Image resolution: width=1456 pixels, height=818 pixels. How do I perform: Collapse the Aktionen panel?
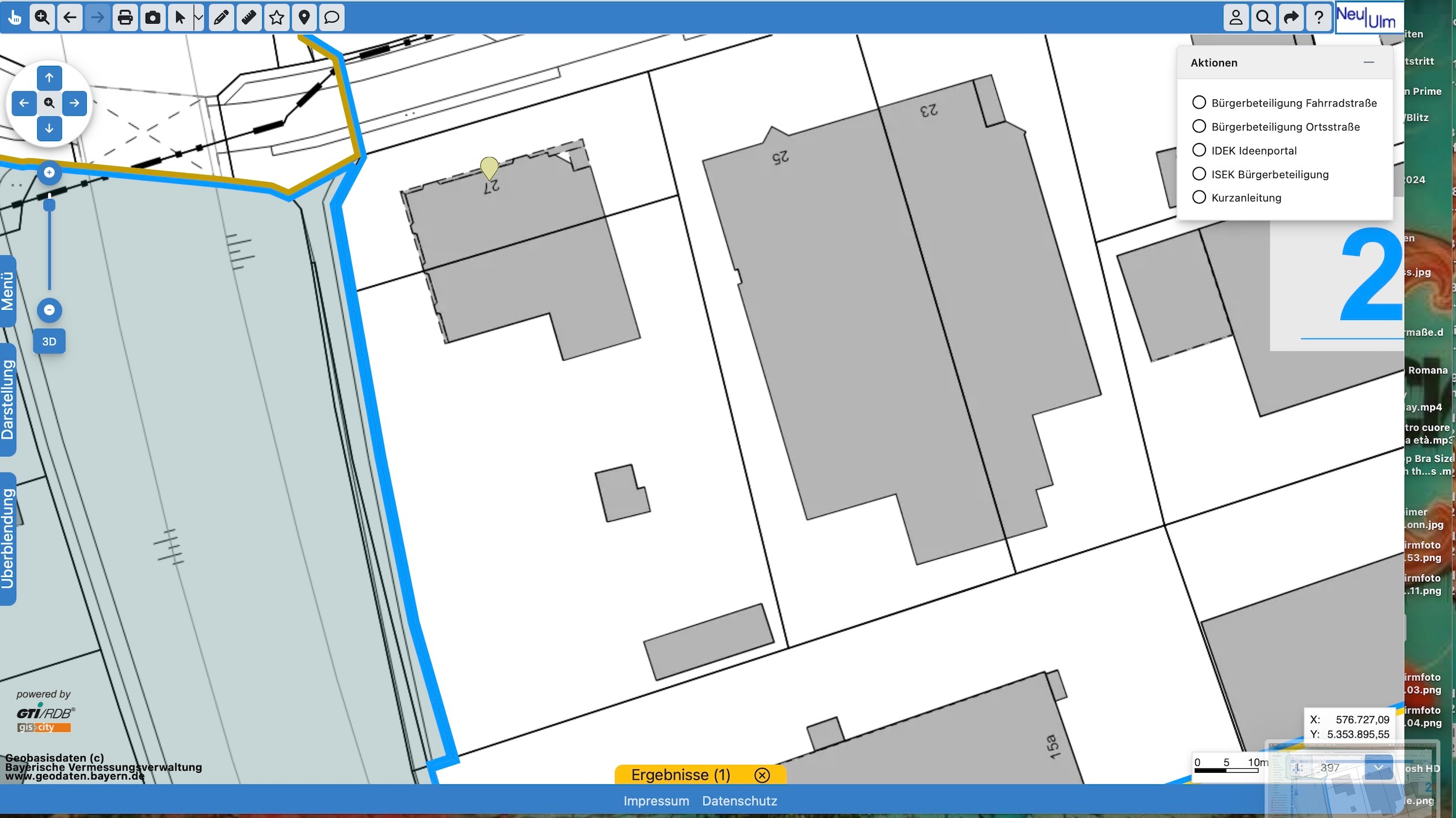tap(1369, 62)
